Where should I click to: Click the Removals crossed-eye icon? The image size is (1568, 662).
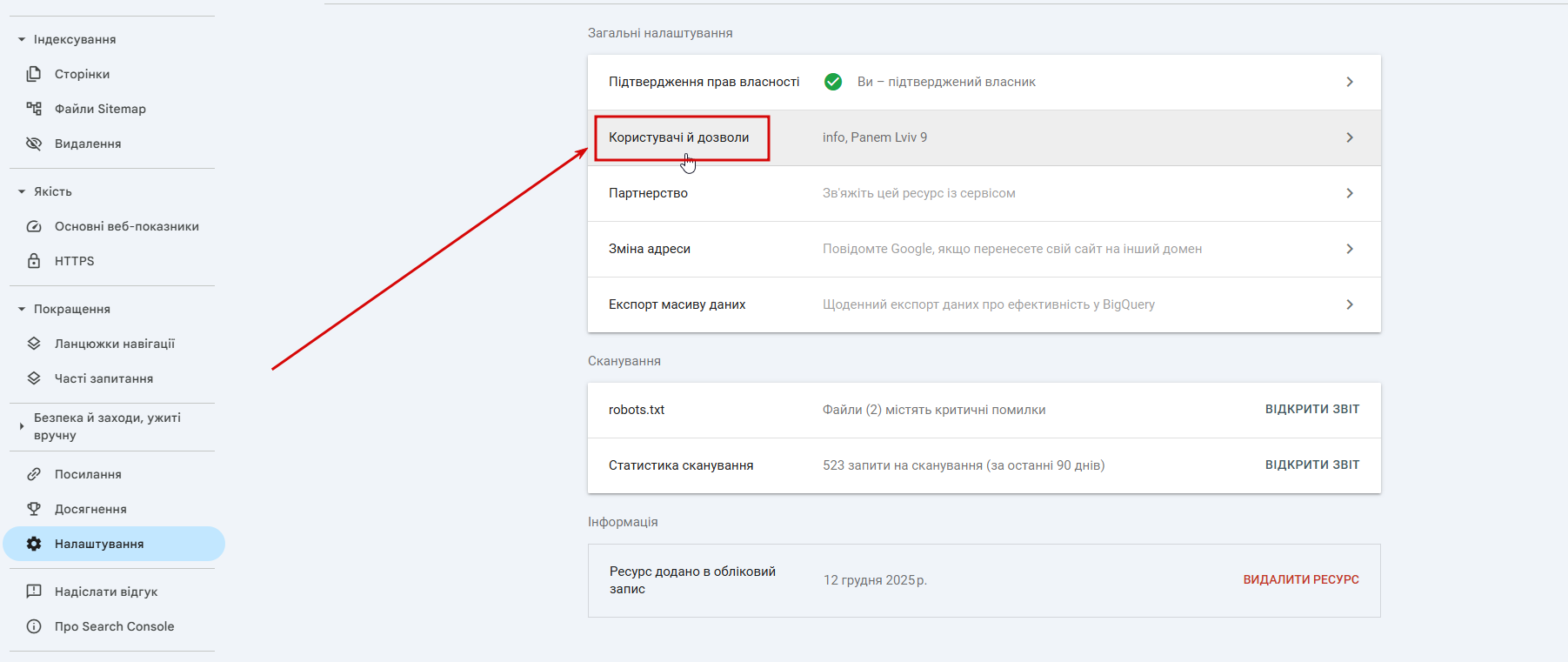(34, 144)
